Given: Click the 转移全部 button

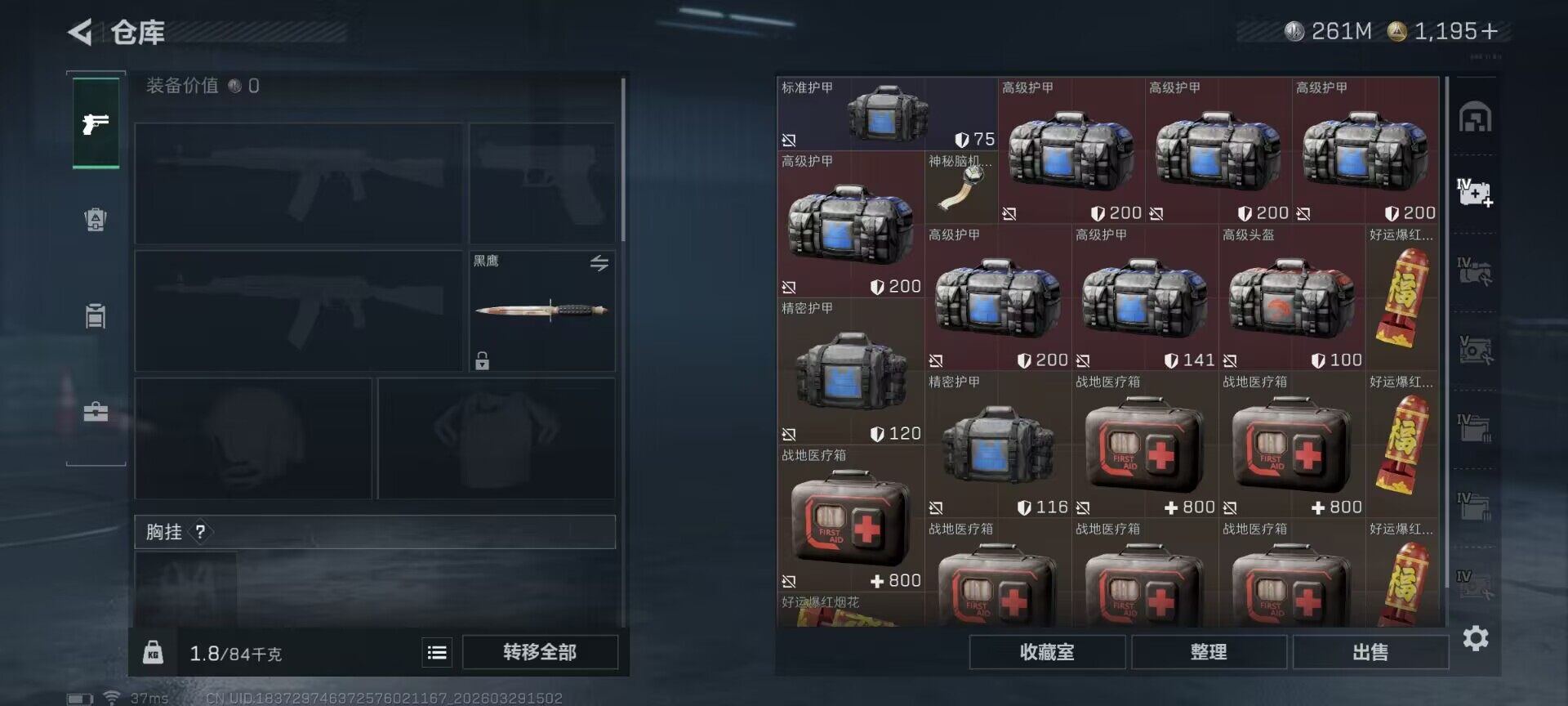Looking at the screenshot, I should (540, 652).
